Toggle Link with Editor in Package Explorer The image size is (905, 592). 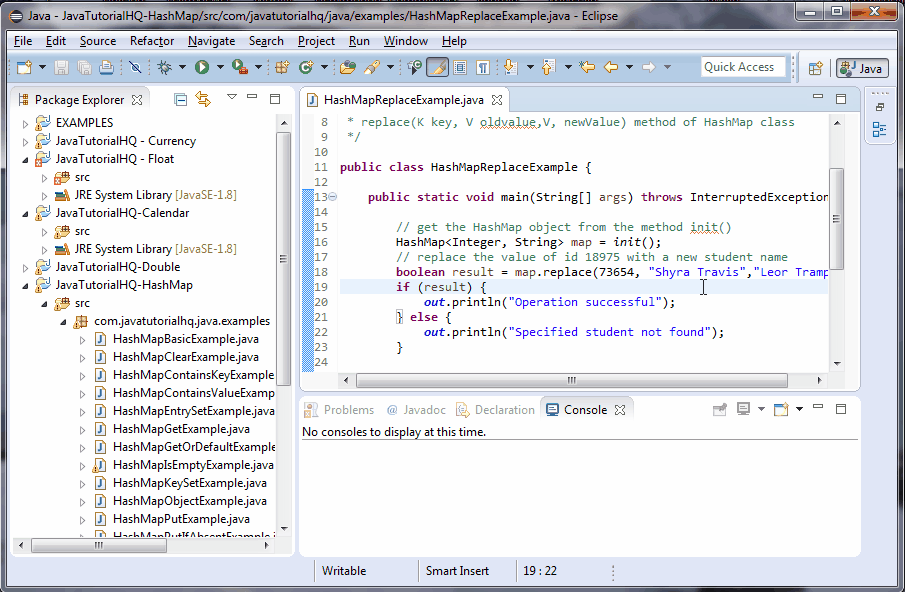pyautogui.click(x=203, y=99)
